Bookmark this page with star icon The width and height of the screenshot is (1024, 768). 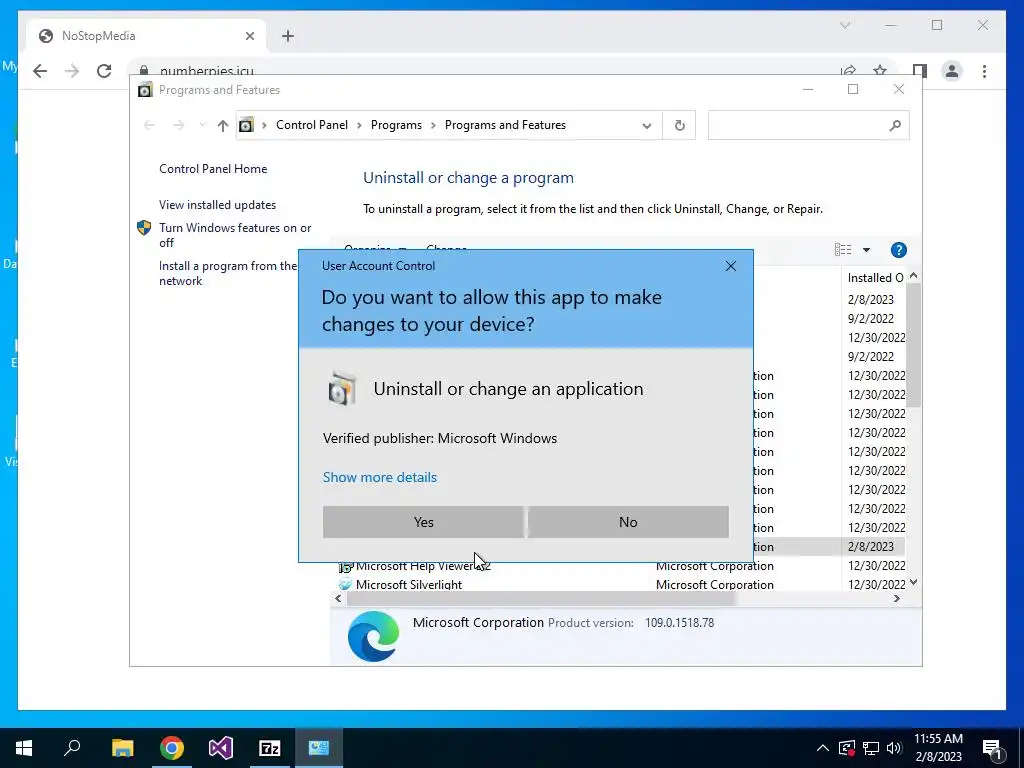coord(880,71)
